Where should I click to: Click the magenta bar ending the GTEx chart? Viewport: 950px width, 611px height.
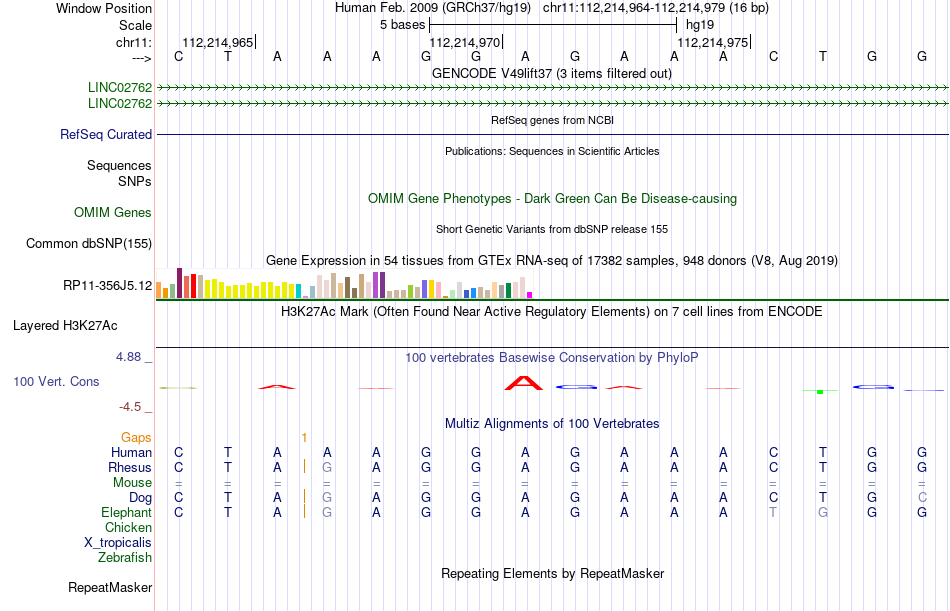click(530, 295)
